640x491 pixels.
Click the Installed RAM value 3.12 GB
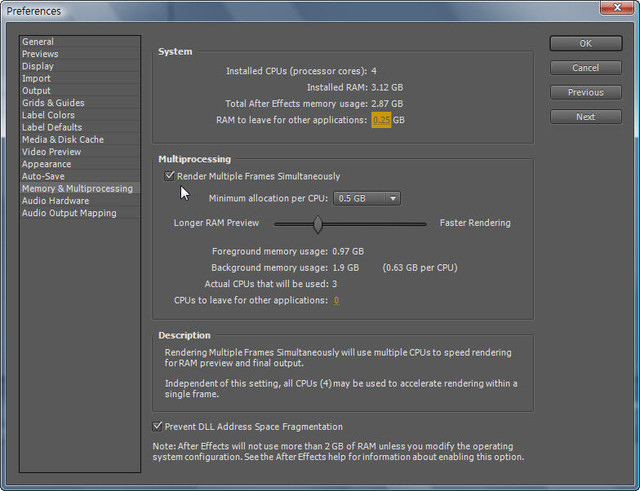387,87
